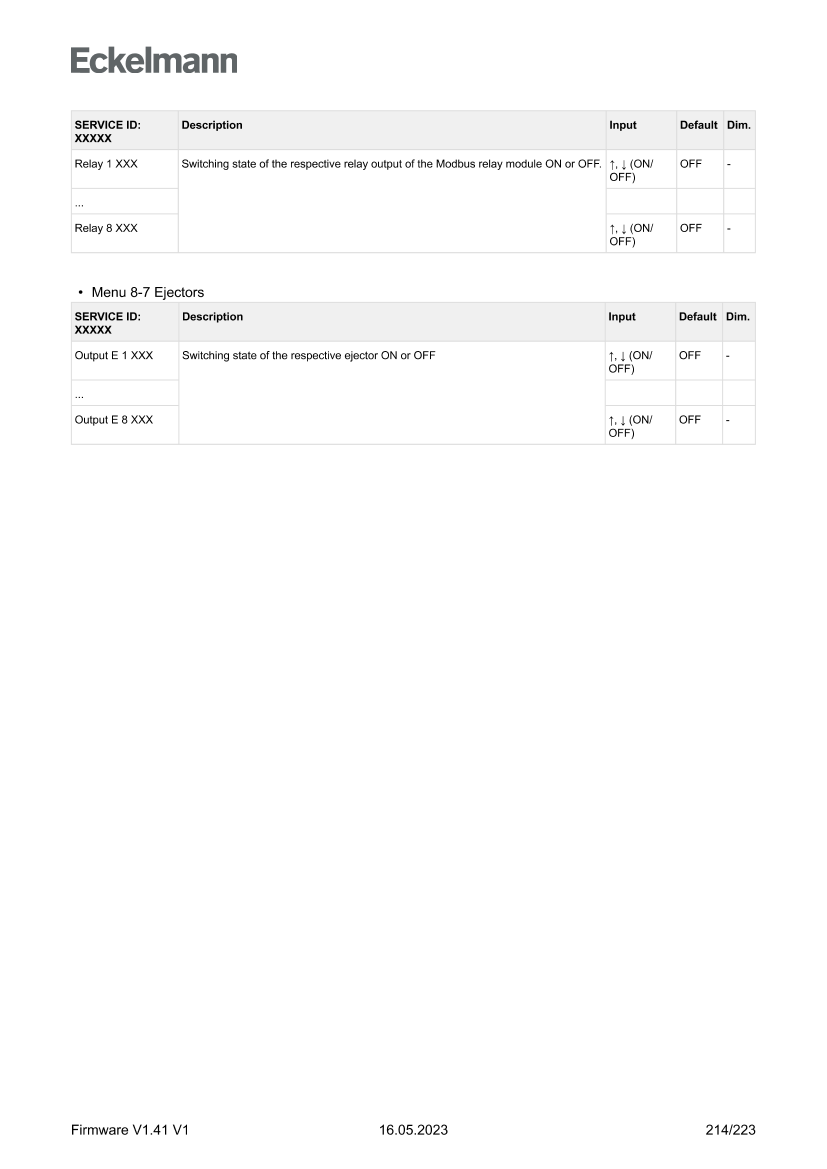Click Input header in relay table
Viewport: 827px width, 1169px height.
coord(622,125)
